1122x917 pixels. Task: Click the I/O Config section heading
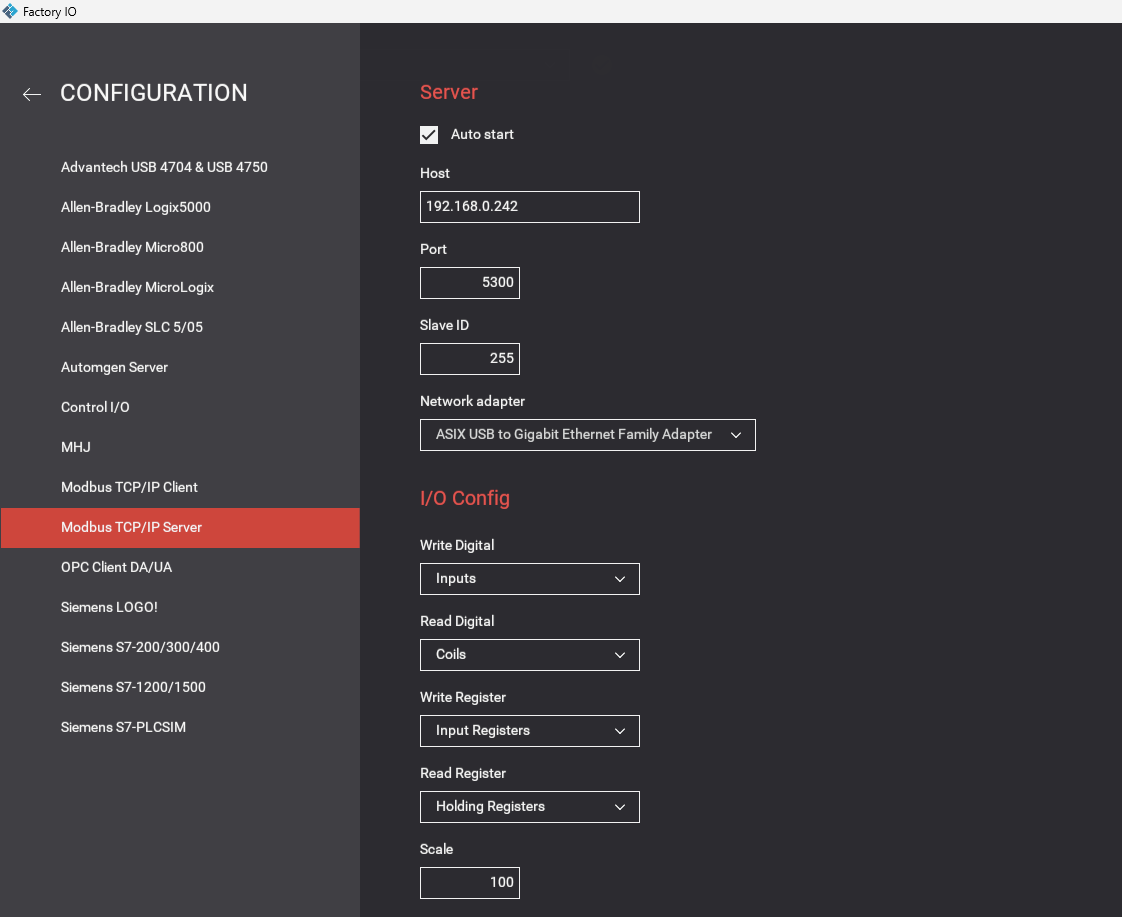coord(465,498)
